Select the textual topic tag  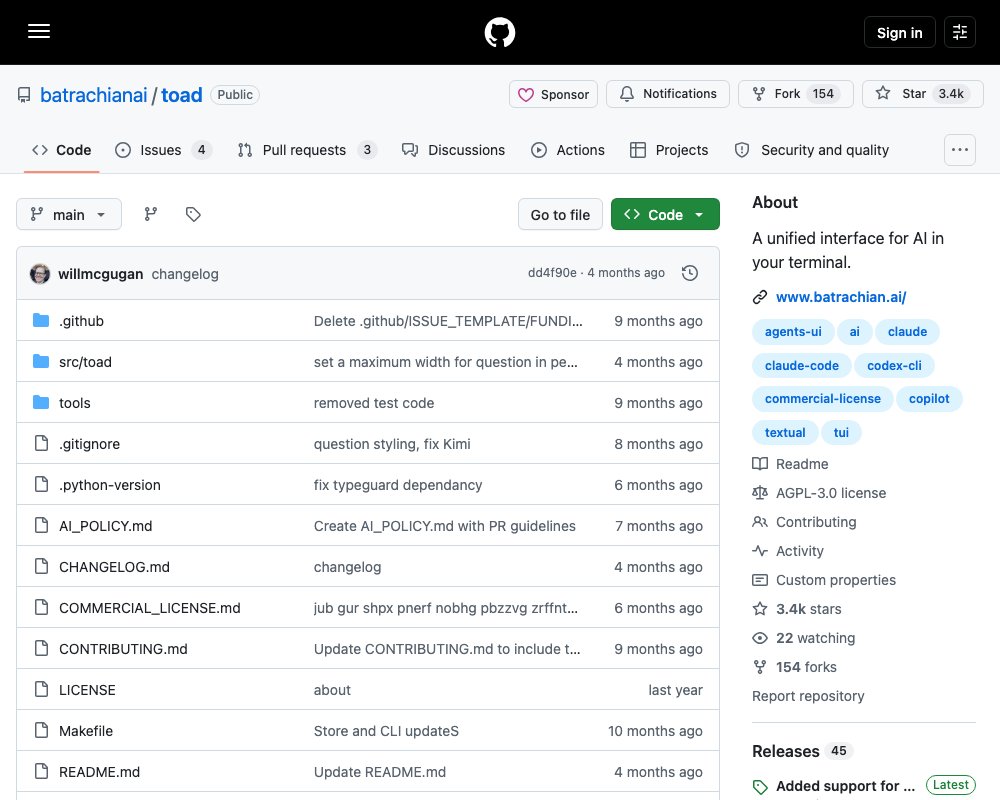coord(785,433)
